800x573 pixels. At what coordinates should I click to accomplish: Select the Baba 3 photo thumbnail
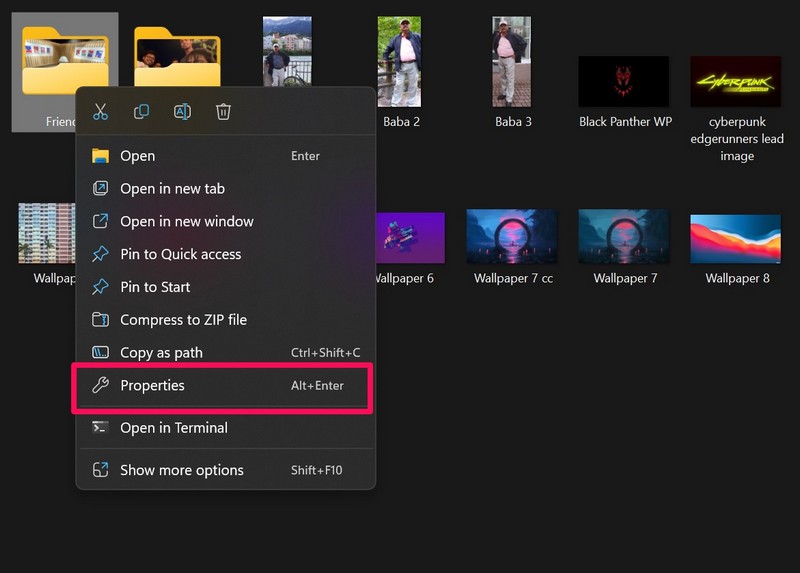512,62
